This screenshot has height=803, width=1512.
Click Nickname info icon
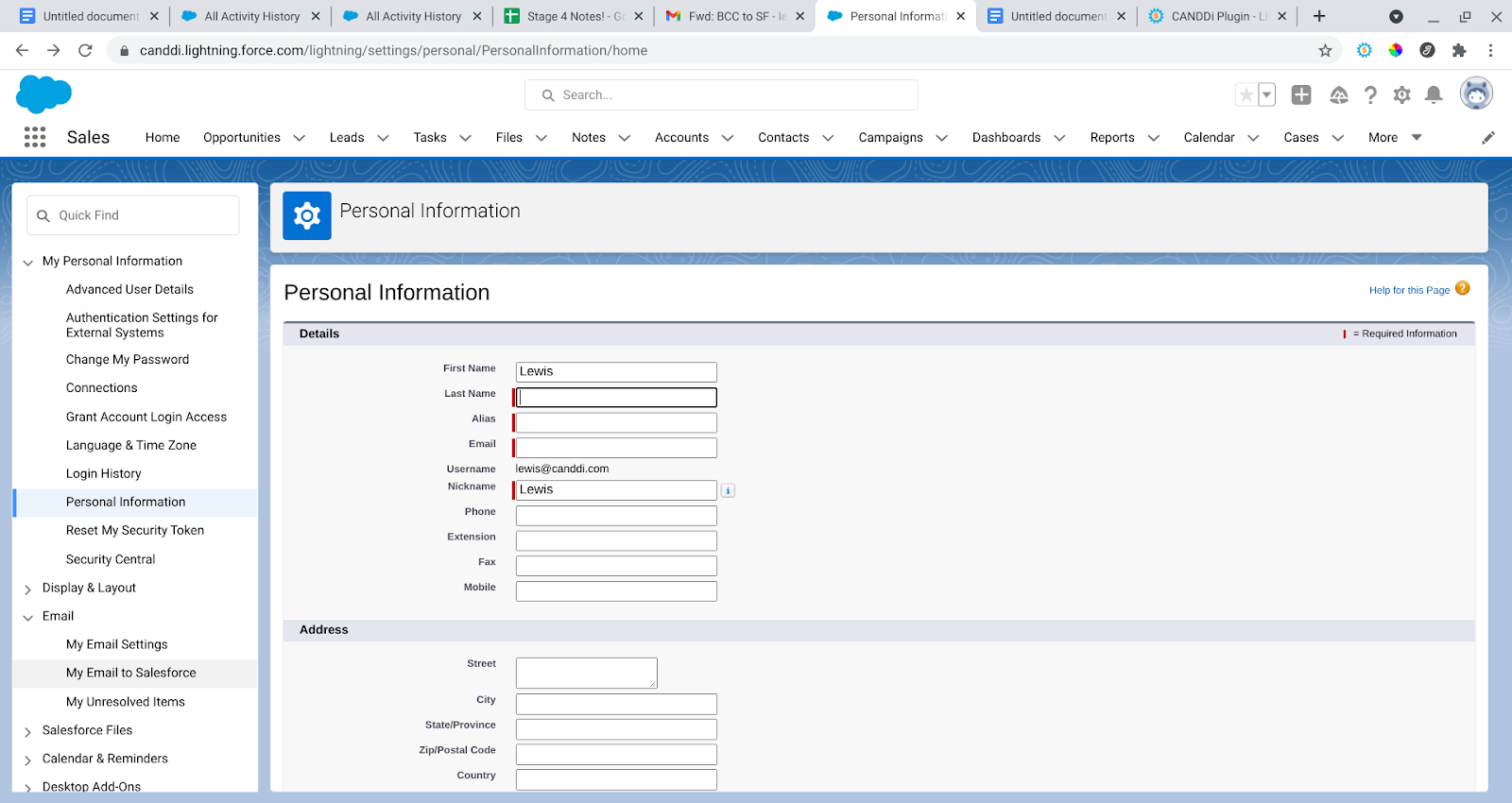pyautogui.click(x=728, y=490)
